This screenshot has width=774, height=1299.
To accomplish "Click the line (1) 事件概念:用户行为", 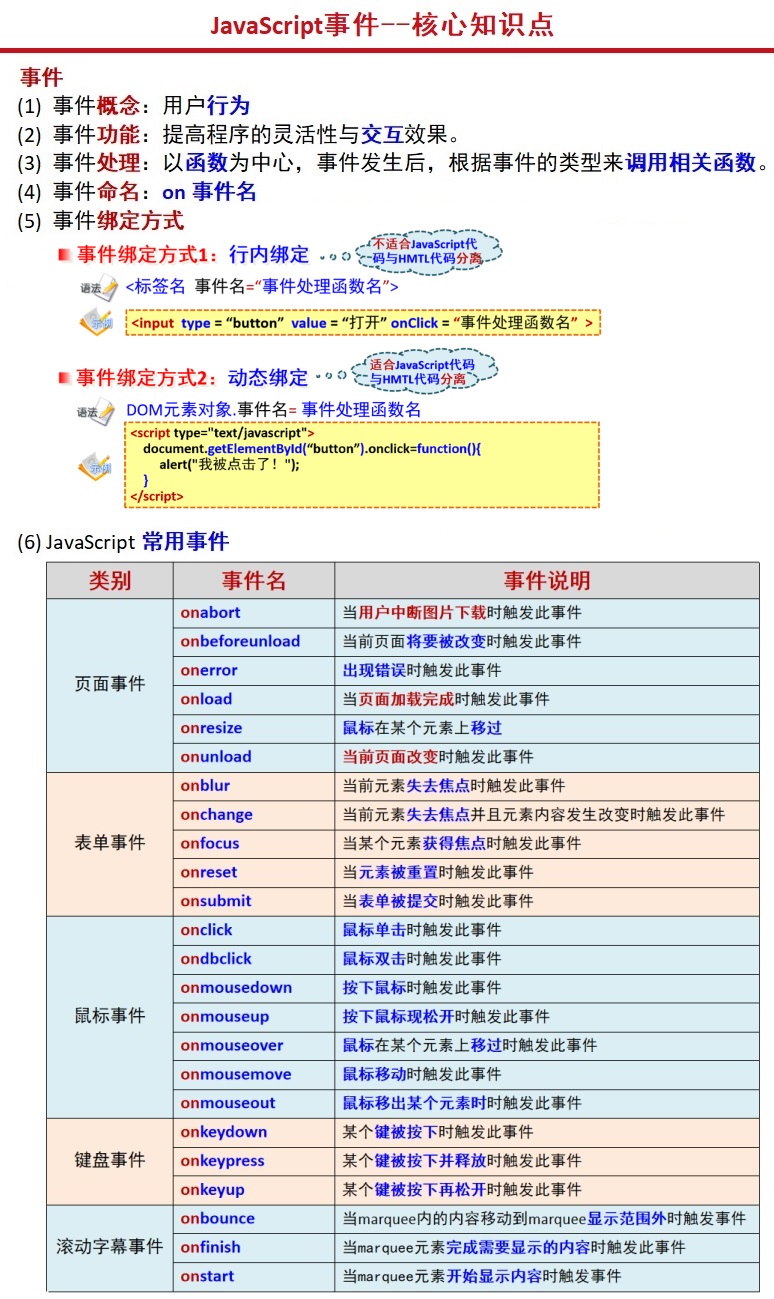I will tap(134, 106).
